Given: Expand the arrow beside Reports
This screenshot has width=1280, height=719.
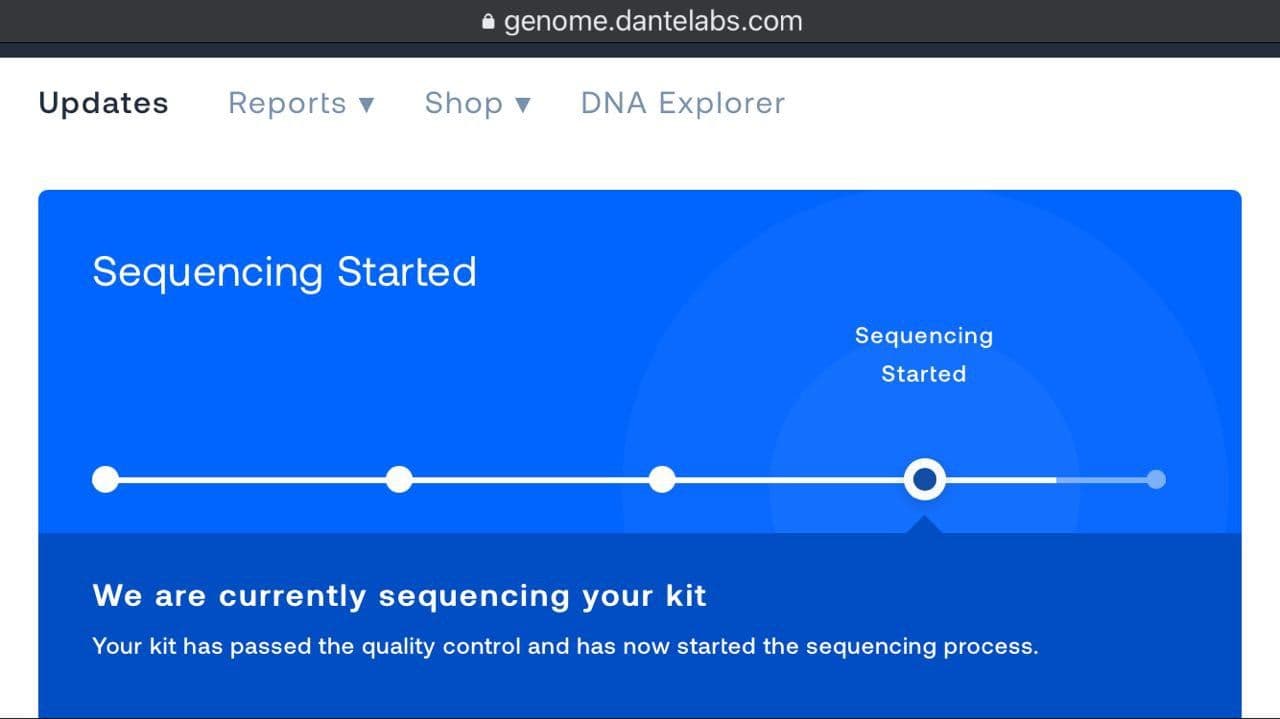Looking at the screenshot, I should 366,104.
